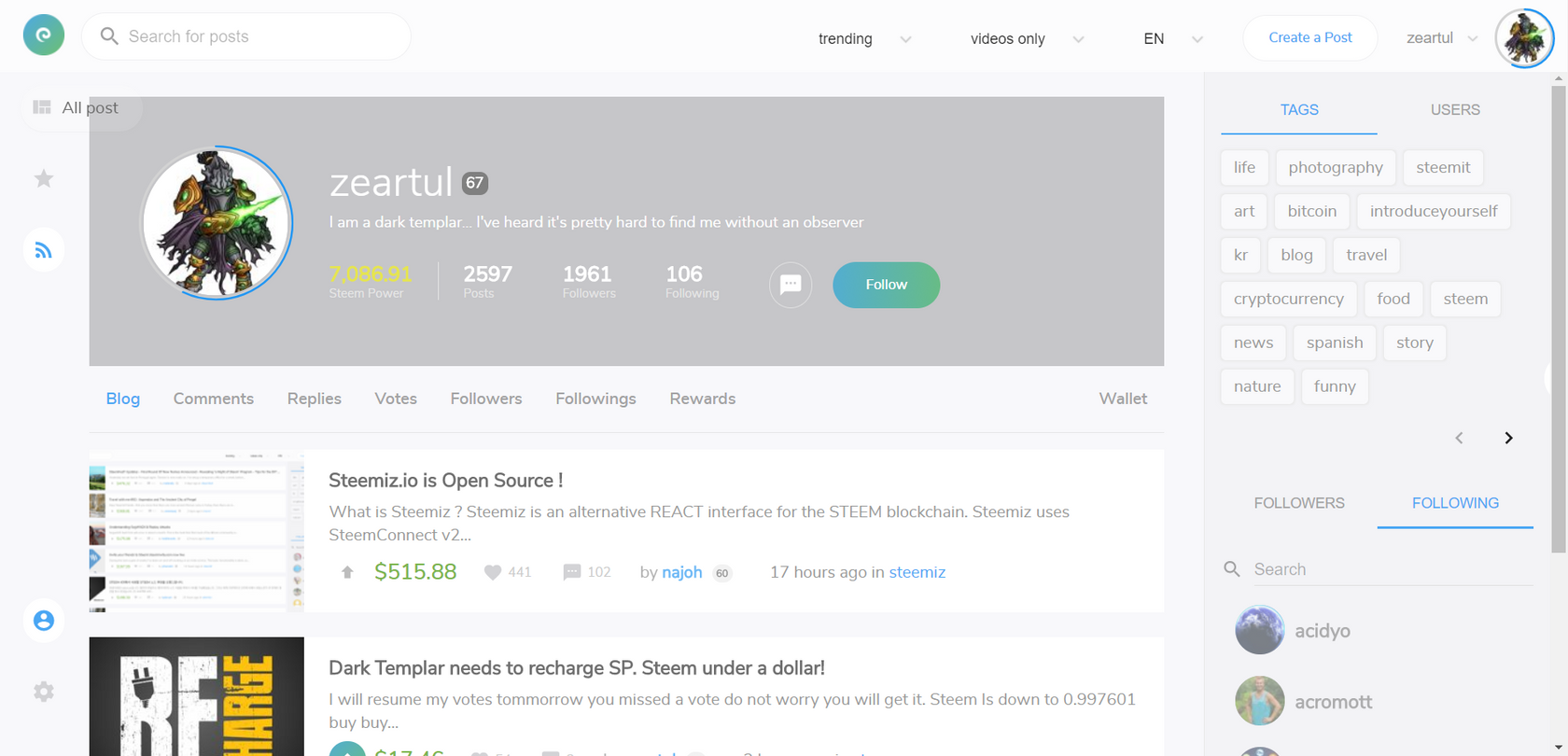Click the Search for posts input field
The height and width of the screenshot is (756, 1568).
click(x=246, y=36)
